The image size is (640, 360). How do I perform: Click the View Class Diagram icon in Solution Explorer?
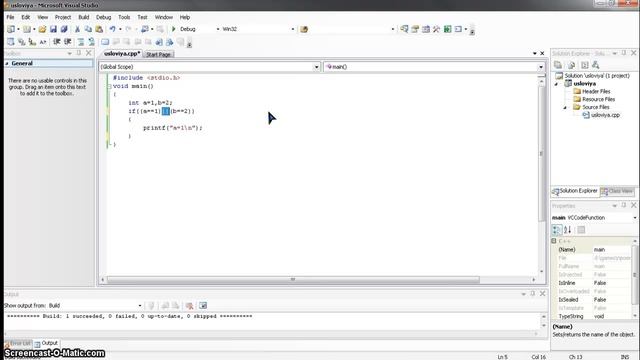coord(596,65)
